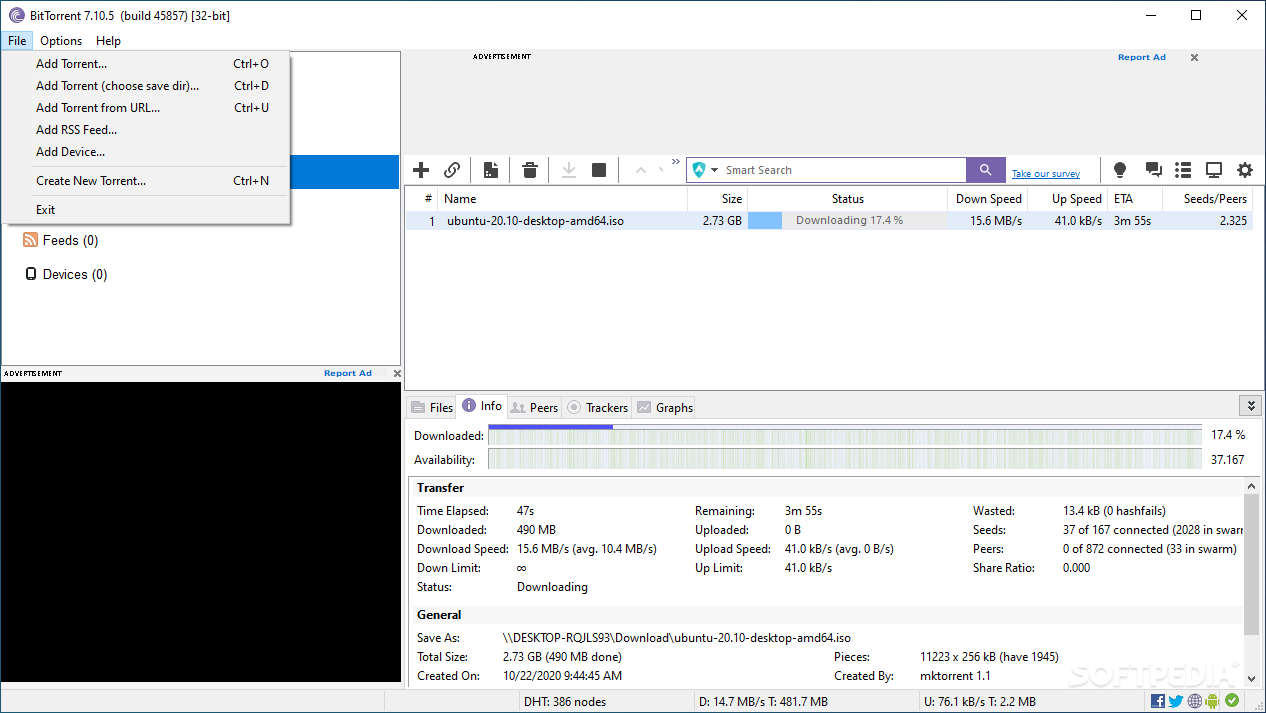Switch to the Info tab
Image resolution: width=1266 pixels, height=713 pixels.
pyautogui.click(x=482, y=406)
